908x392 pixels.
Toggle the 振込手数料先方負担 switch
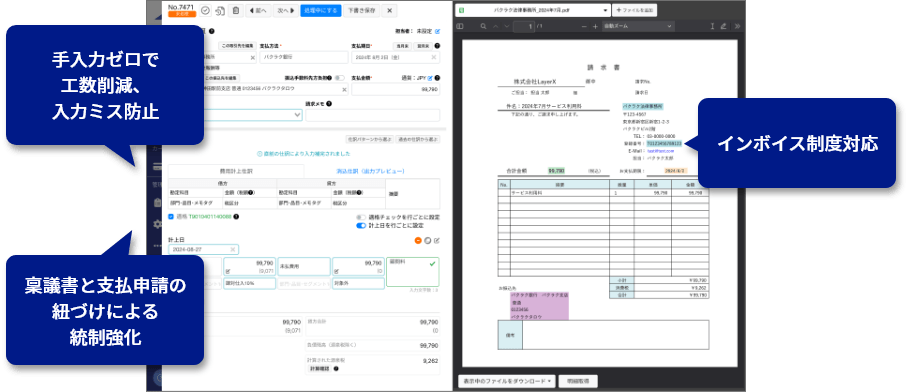[x=340, y=78]
